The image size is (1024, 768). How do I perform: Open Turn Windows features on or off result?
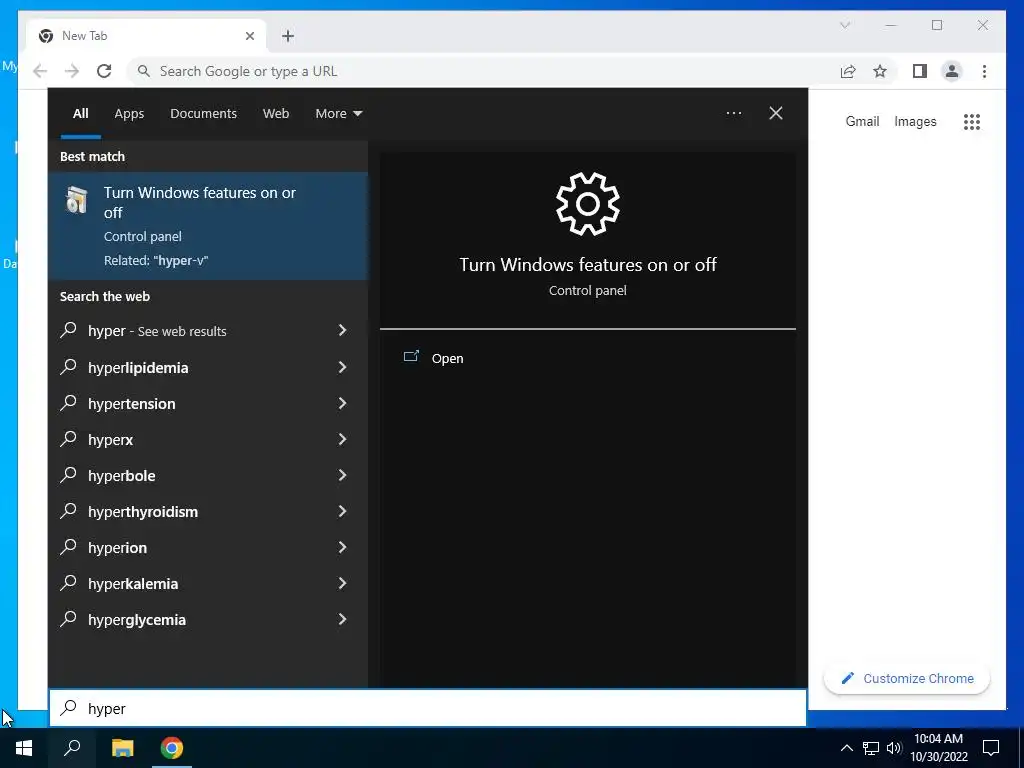[208, 226]
